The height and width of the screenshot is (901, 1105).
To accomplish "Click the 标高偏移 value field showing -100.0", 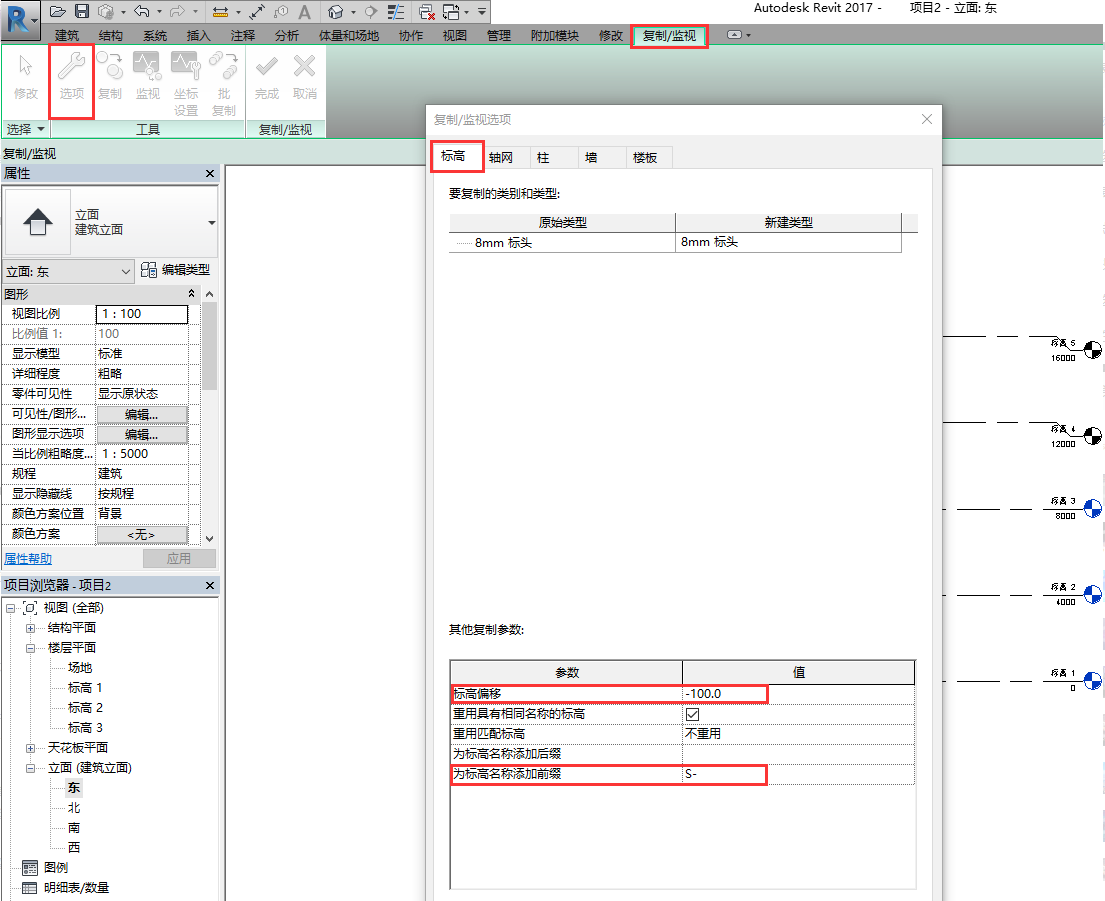I will coord(725,693).
